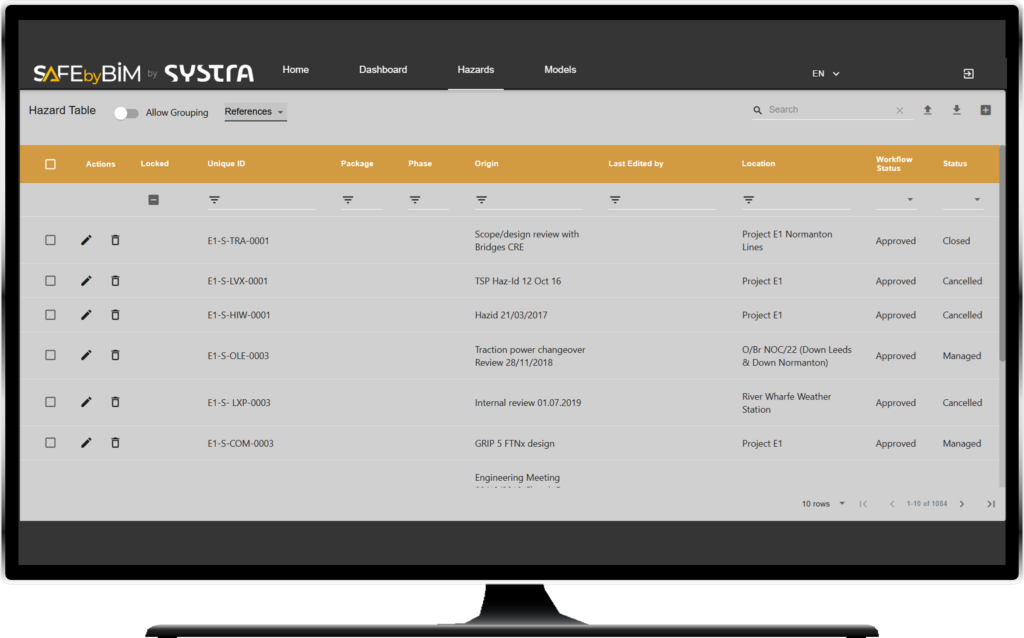The image size is (1024, 638).
Task: Switch to the Models tab
Action: point(560,70)
